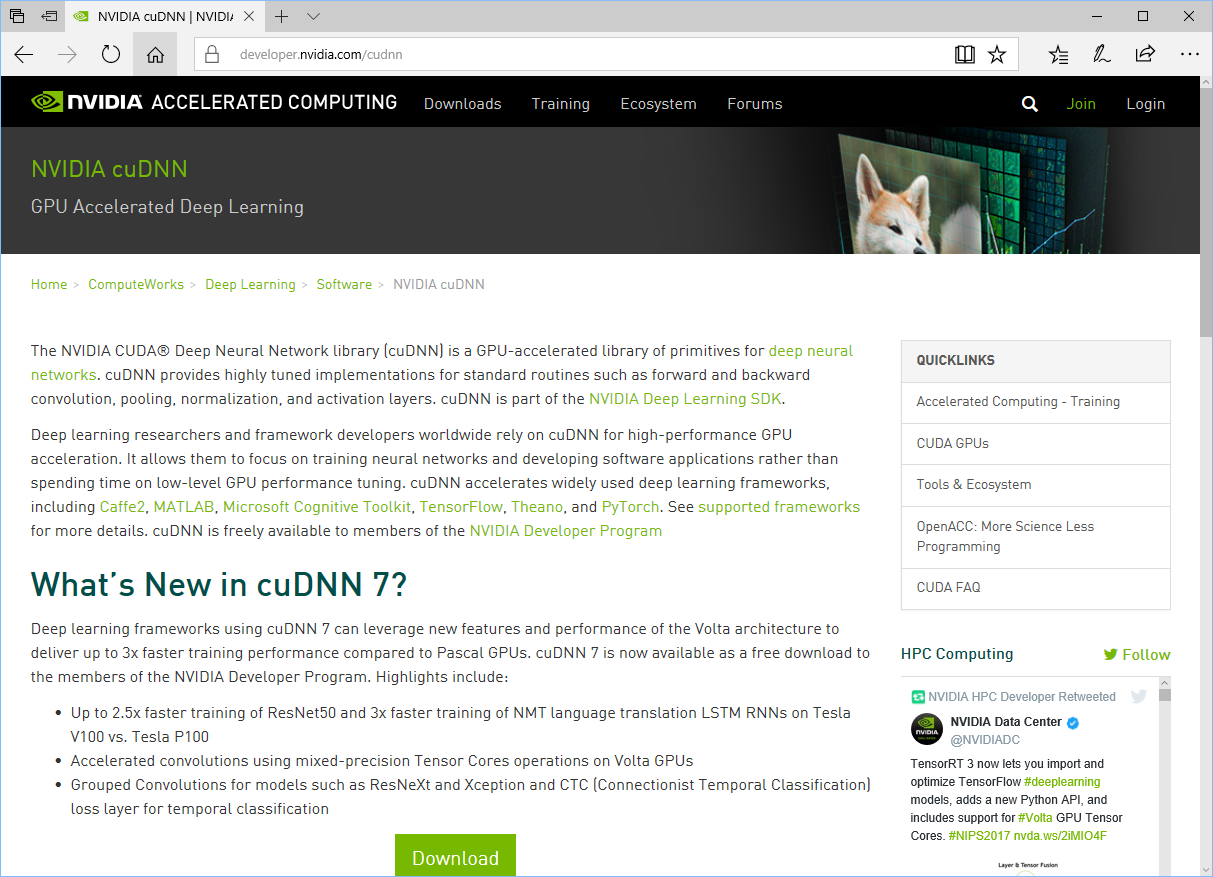Open a new tab with plus

282,17
